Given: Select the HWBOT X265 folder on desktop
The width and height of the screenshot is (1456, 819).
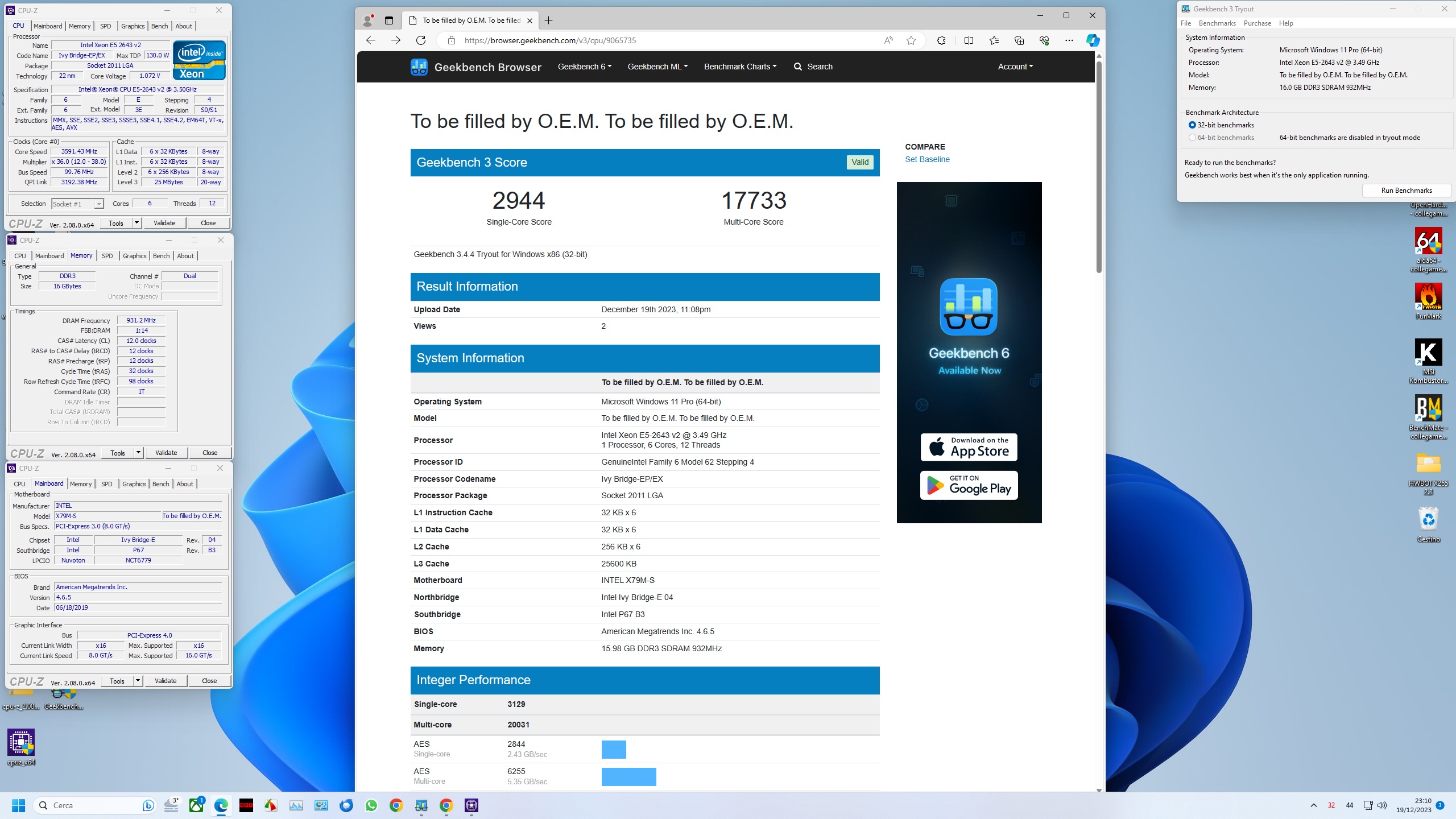Looking at the screenshot, I should (x=1428, y=474).
